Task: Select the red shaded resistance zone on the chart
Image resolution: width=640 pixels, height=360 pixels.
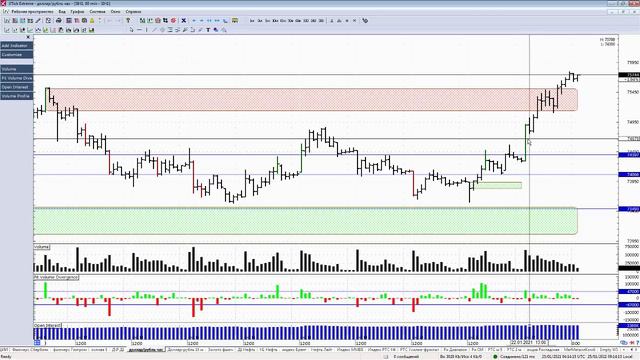Action: tap(312, 99)
